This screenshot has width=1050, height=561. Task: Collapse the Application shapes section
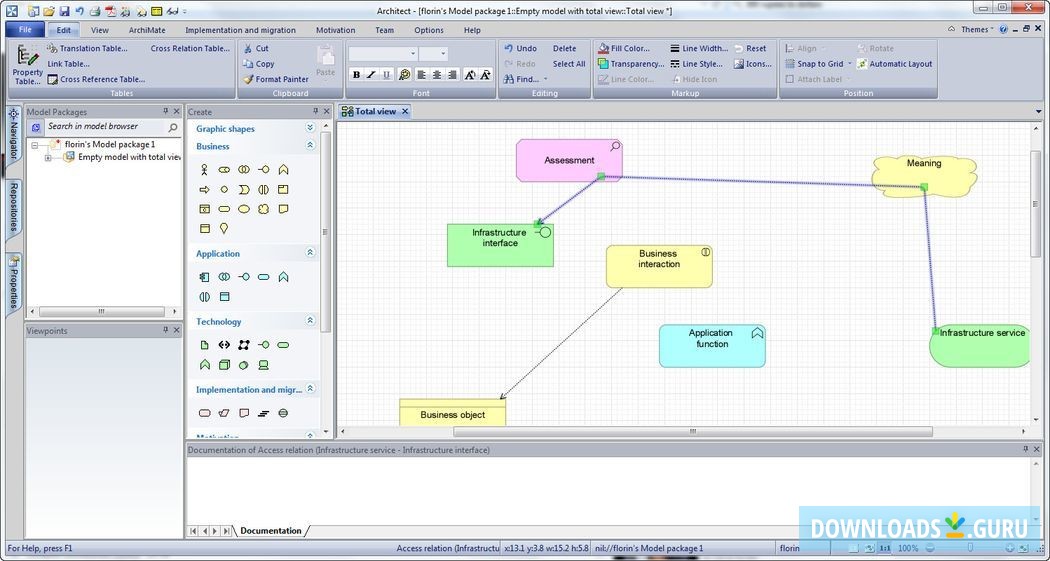310,252
